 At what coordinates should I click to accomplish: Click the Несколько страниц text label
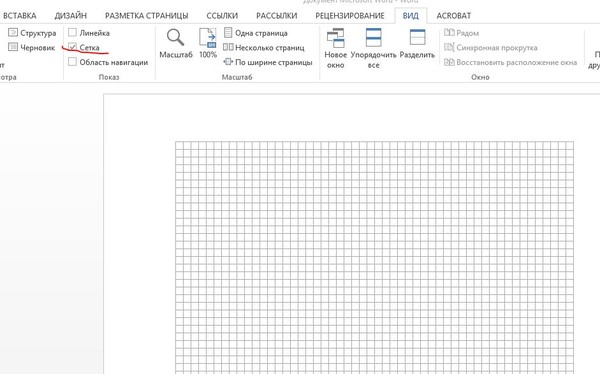pyautogui.click(x=270, y=47)
